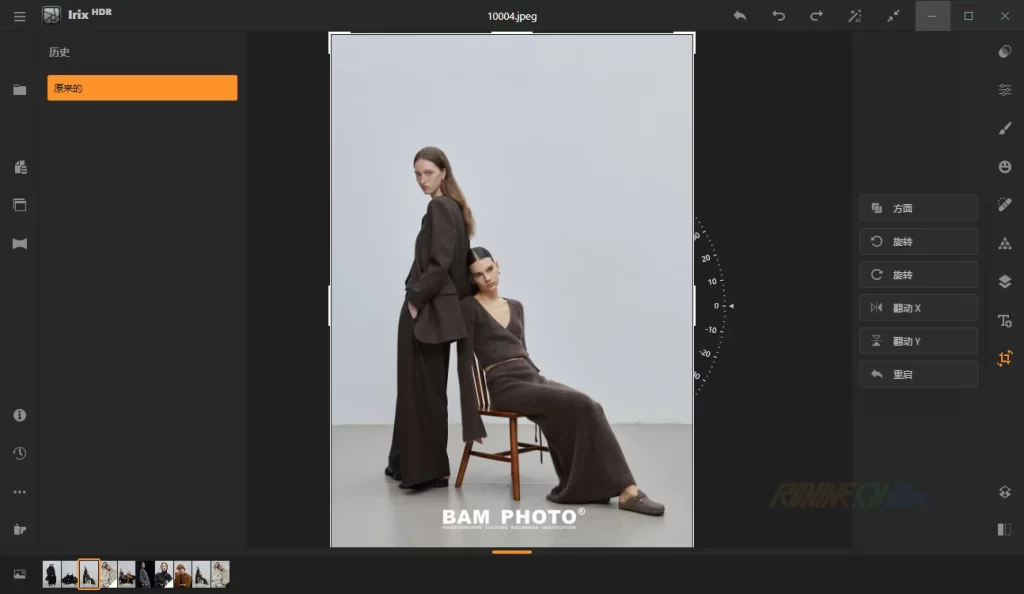This screenshot has width=1024, height=594.
Task: Flip the image vertically with 翻动 Y
Action: point(917,340)
